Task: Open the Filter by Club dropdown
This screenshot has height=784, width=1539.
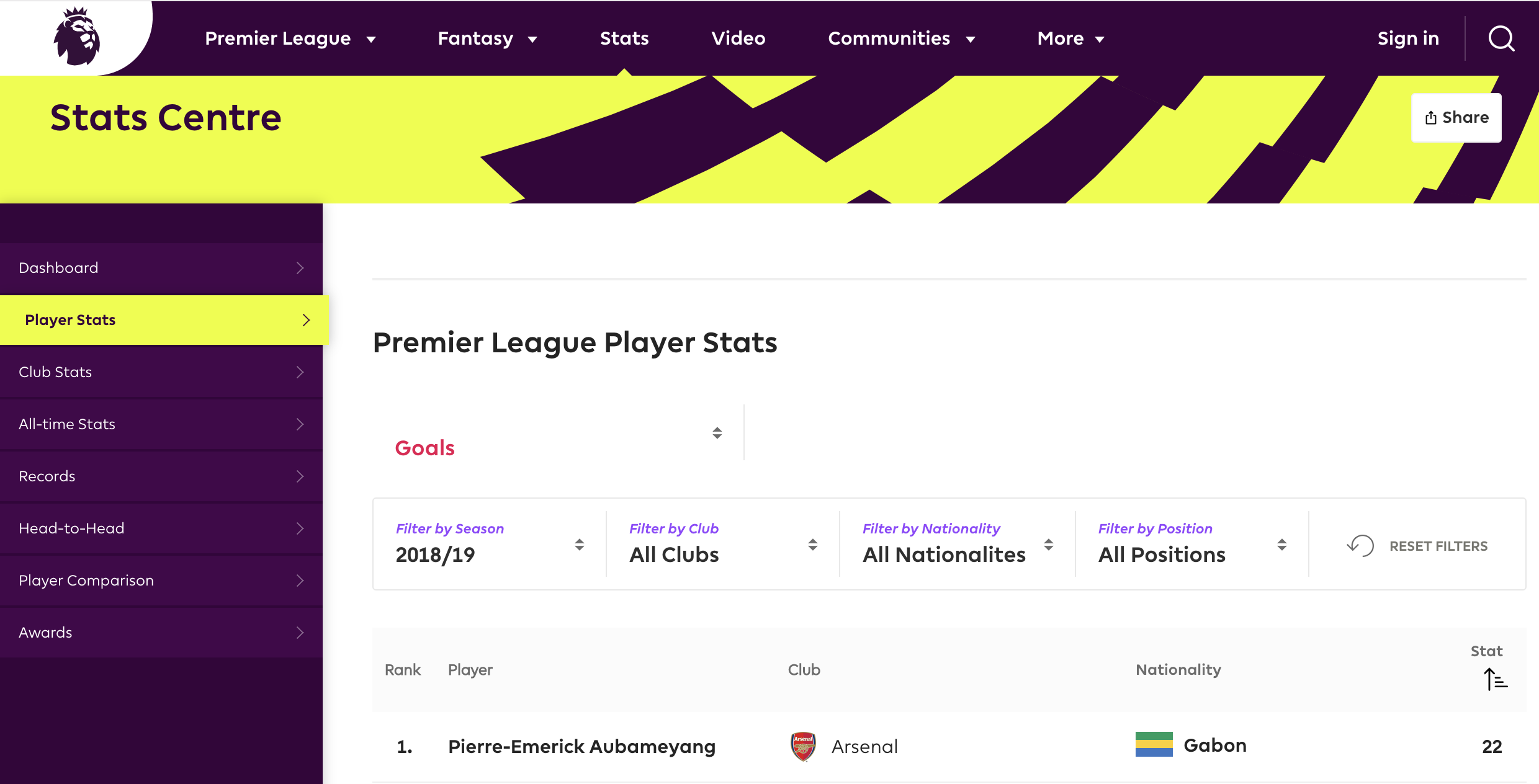Action: pos(723,545)
